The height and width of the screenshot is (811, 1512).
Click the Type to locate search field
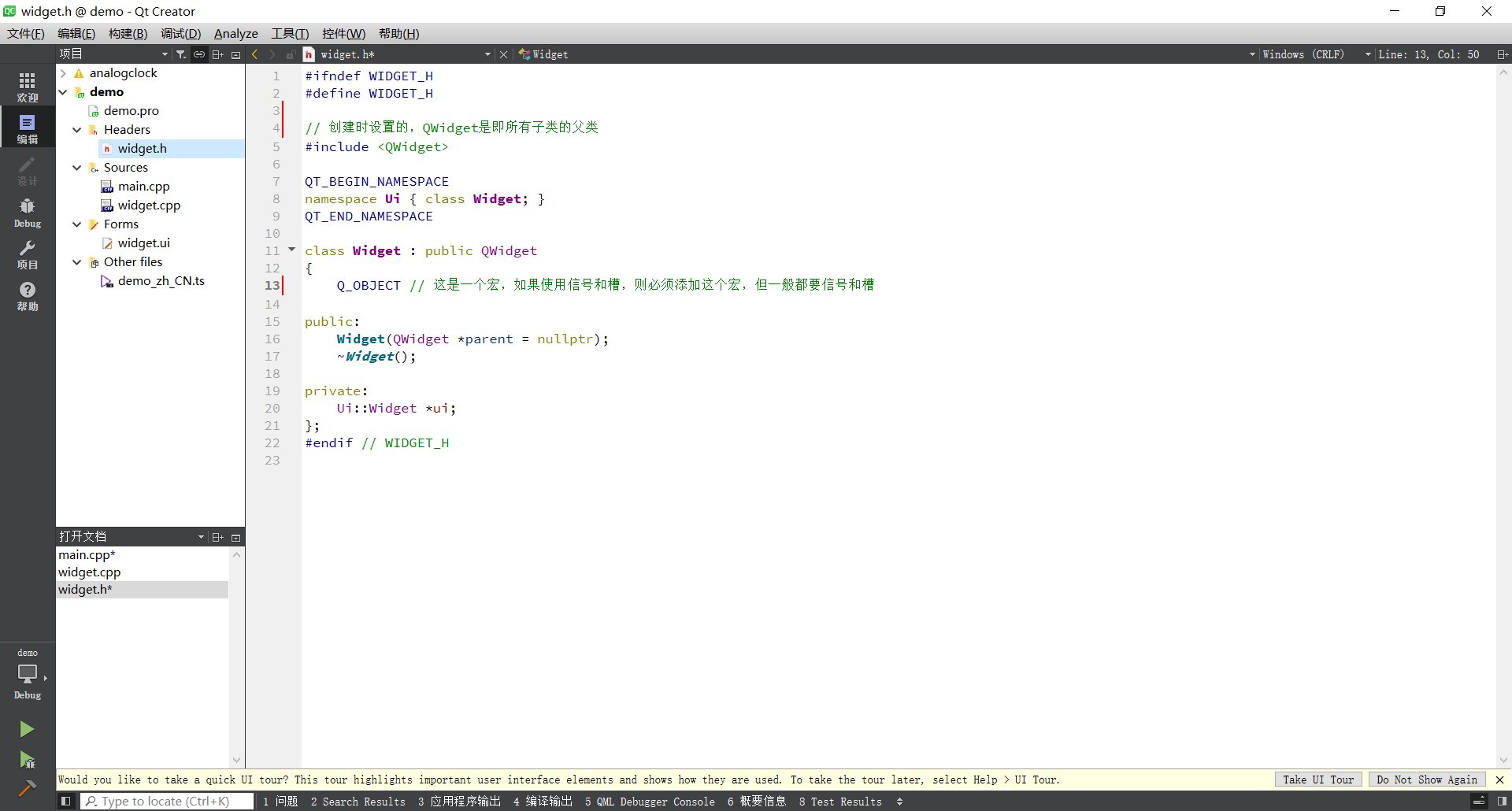coord(167,802)
